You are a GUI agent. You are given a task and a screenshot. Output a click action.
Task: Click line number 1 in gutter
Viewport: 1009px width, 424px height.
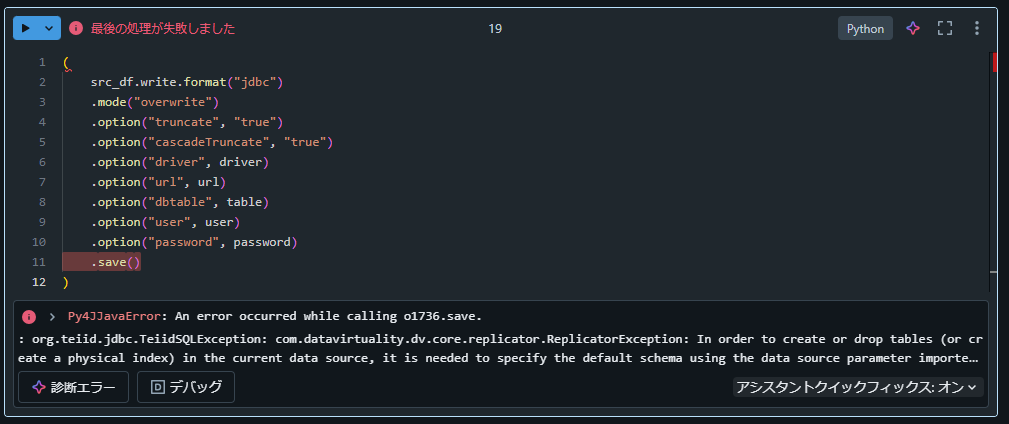[42, 62]
